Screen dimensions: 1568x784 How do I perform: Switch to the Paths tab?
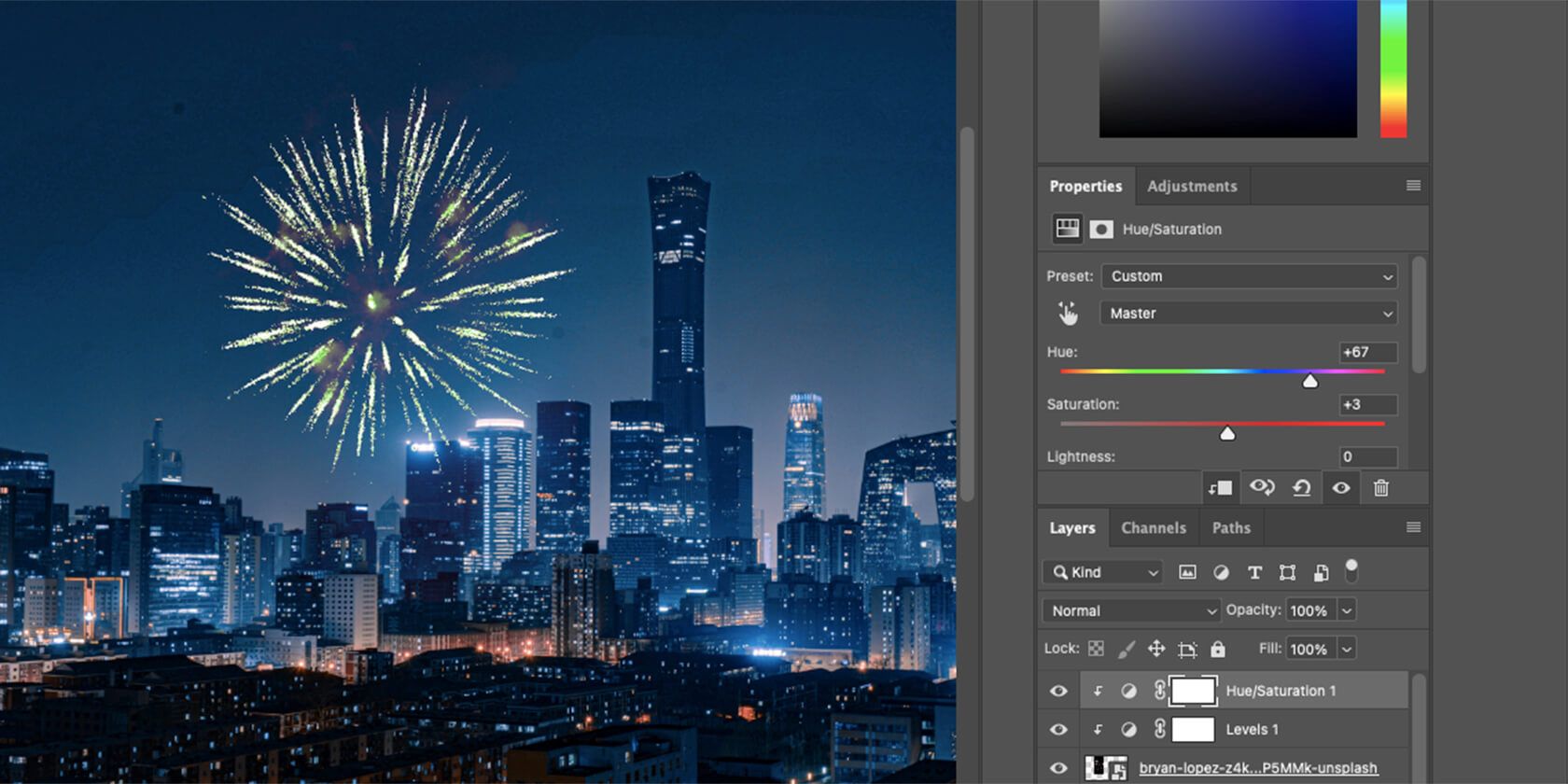click(x=1231, y=527)
